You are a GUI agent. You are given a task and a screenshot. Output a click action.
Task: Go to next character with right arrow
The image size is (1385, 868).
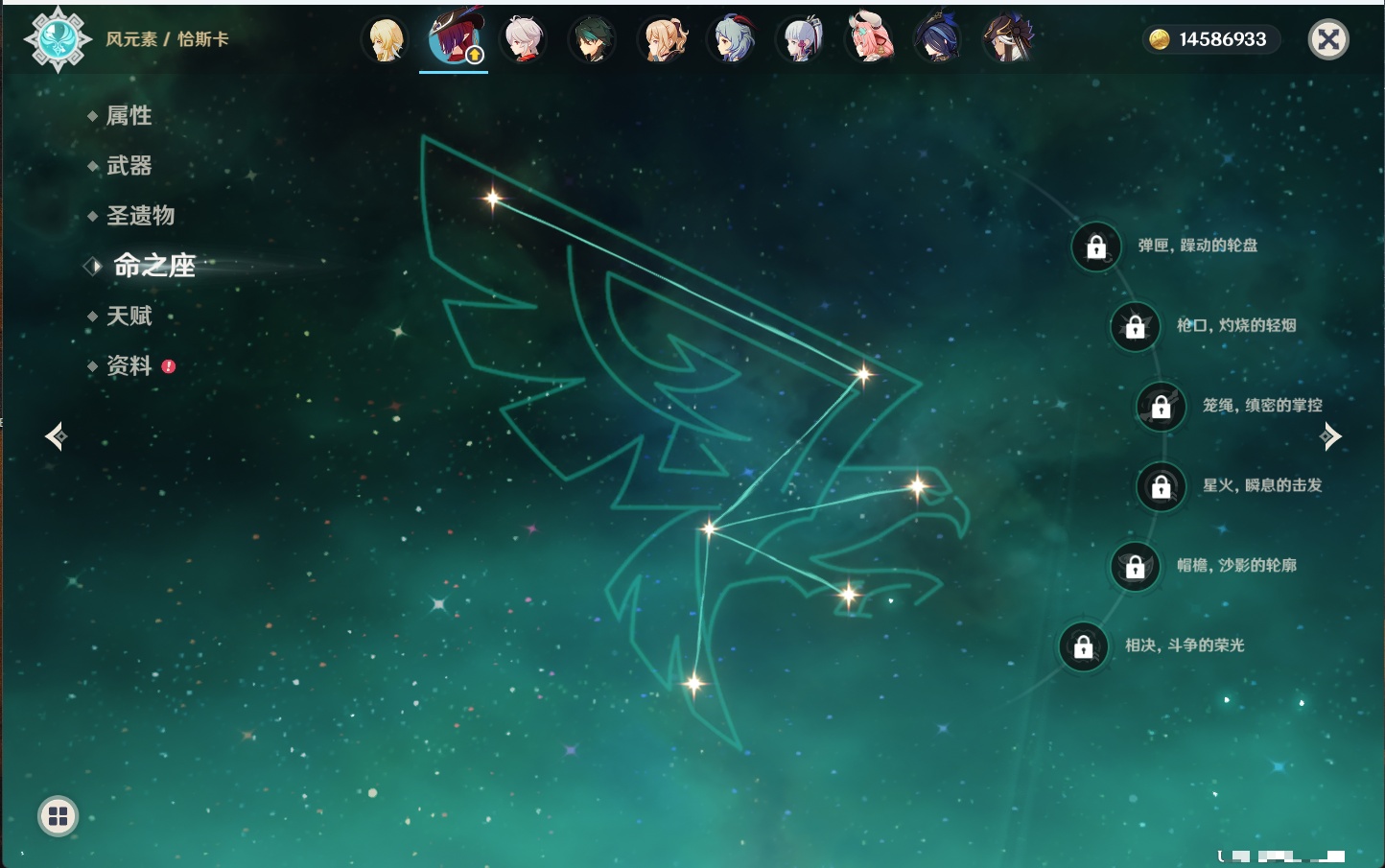pyautogui.click(x=1330, y=436)
